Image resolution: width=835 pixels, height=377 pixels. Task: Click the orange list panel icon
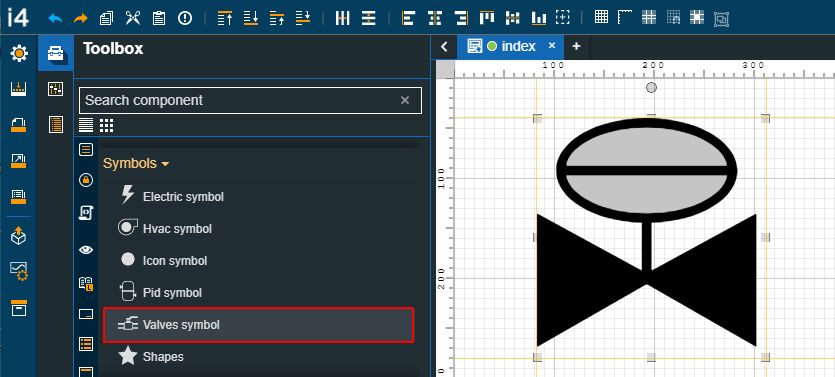(55, 125)
